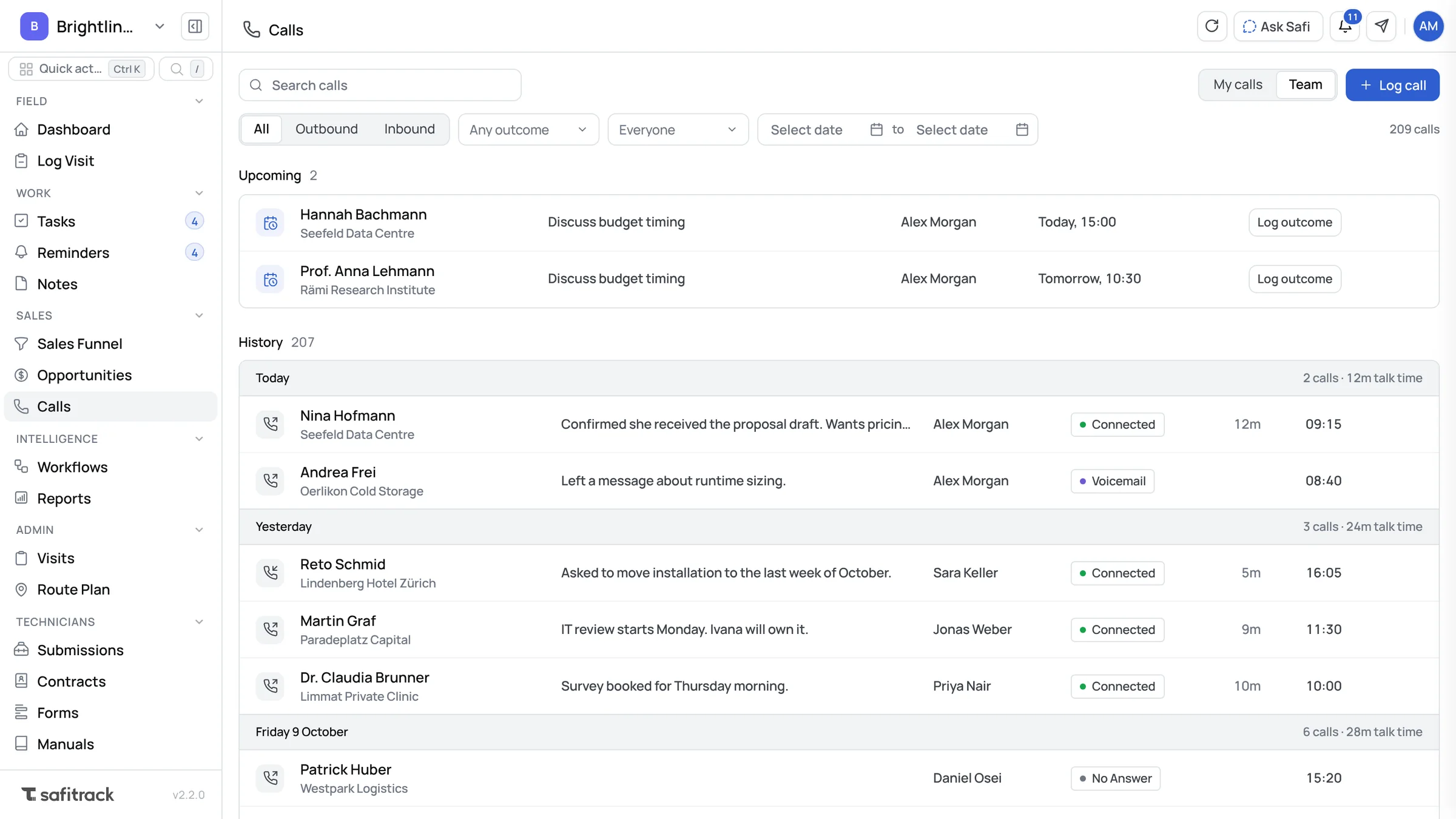Open Brightline workspace switcher chevron
This screenshot has height=819, width=1456.
(x=160, y=26)
